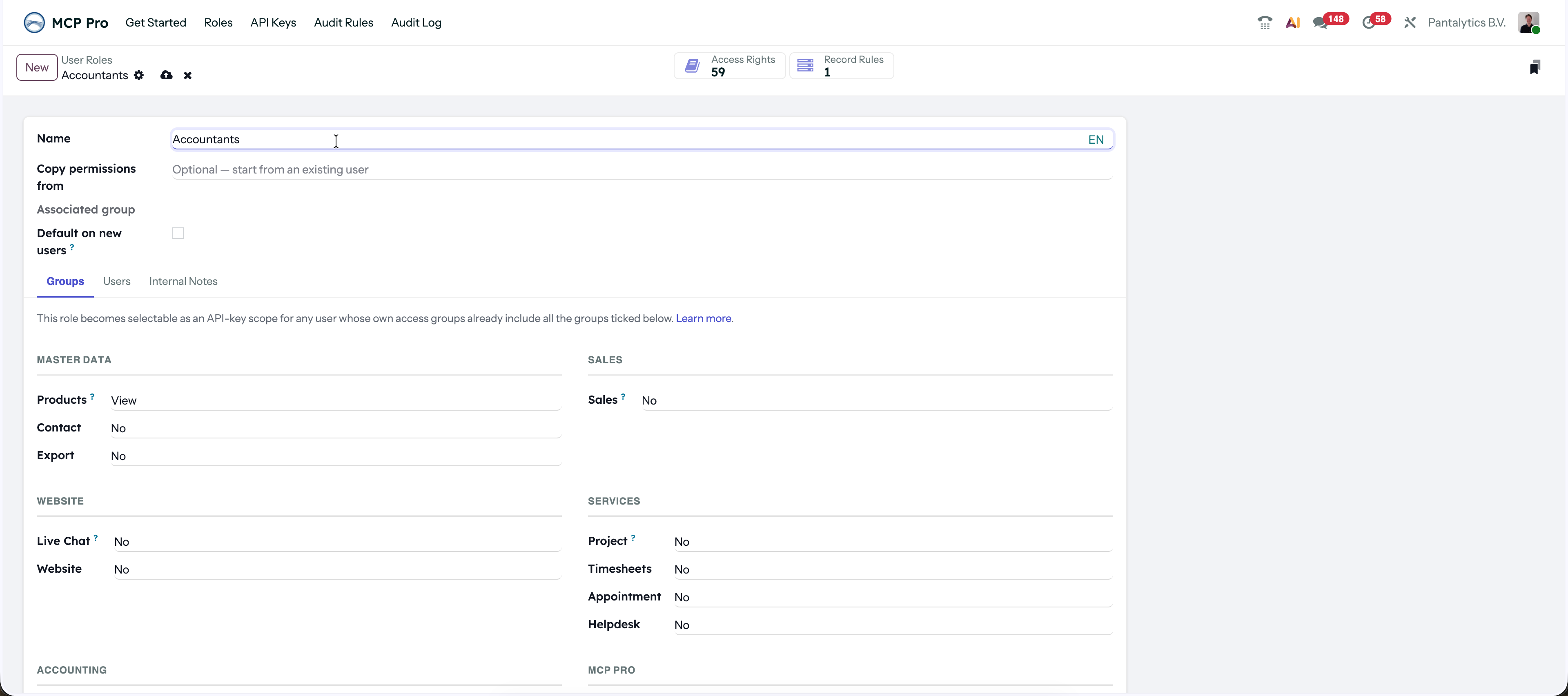Open the Timesheets access dropdown

pyautogui.click(x=893, y=569)
